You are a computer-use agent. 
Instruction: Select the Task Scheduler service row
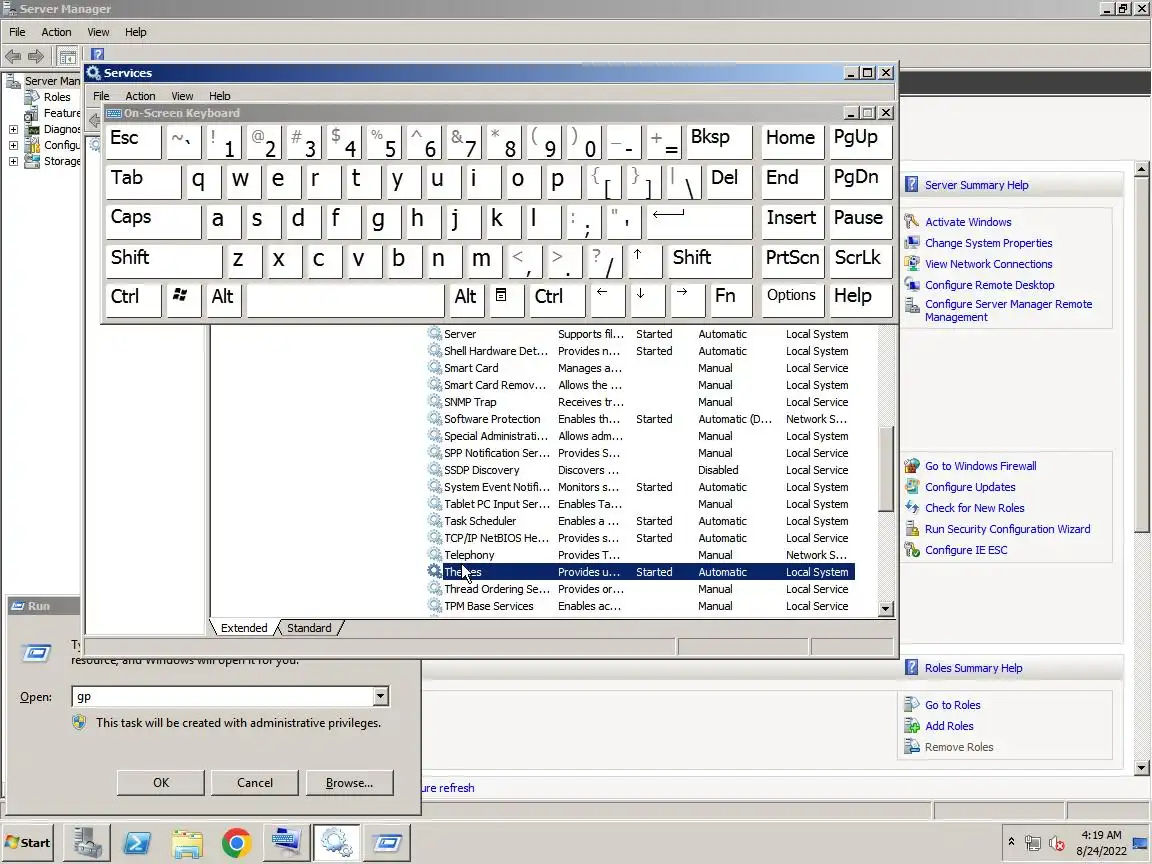point(641,521)
